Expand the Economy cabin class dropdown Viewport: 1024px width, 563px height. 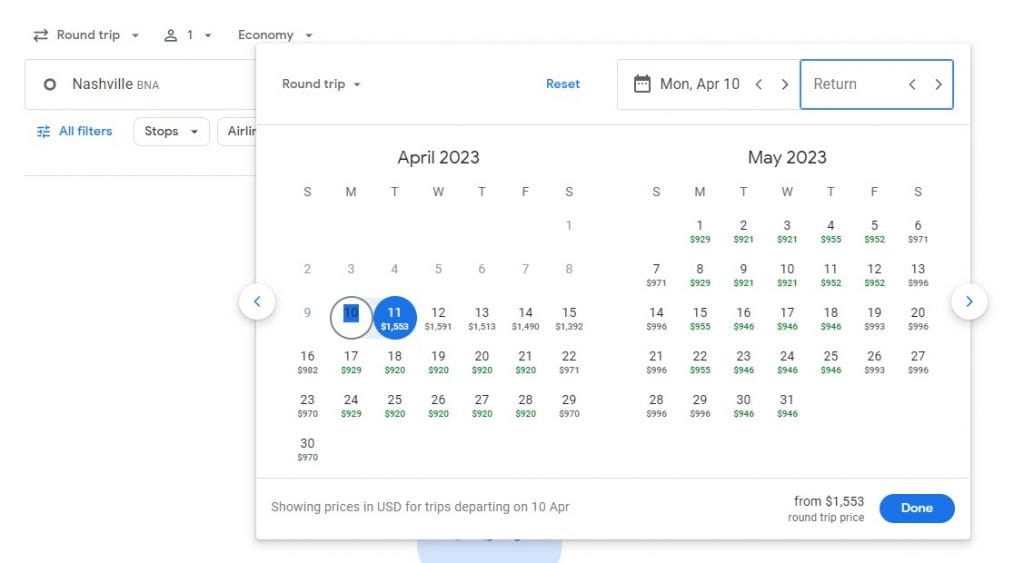coord(275,35)
